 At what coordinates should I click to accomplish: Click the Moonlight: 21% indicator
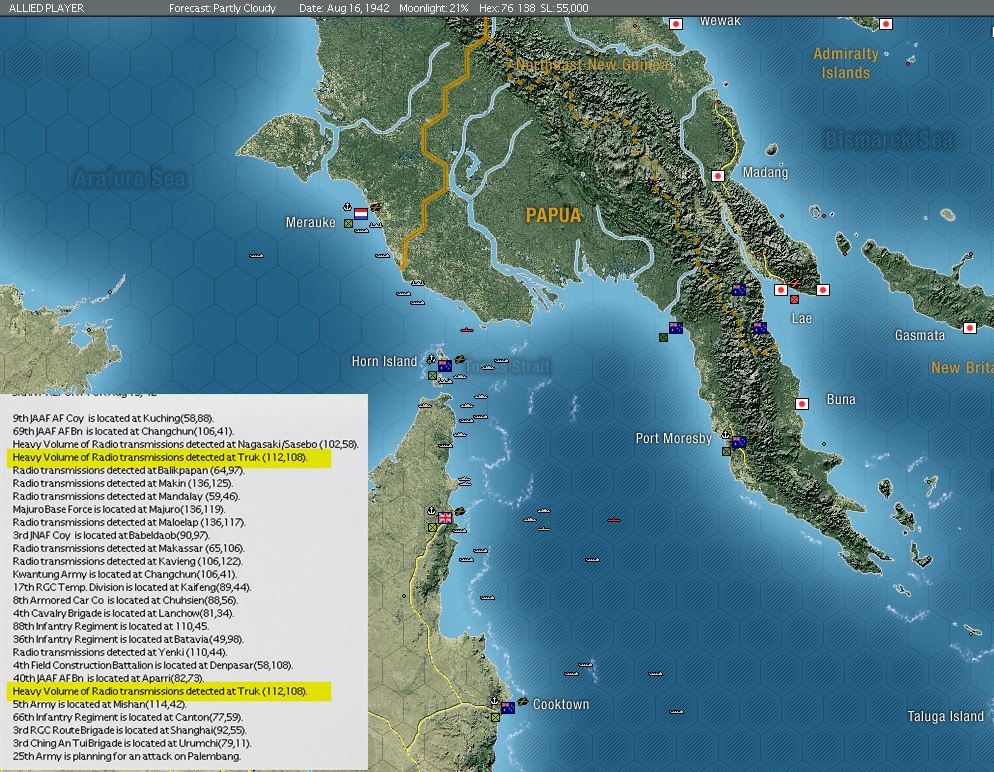point(434,8)
